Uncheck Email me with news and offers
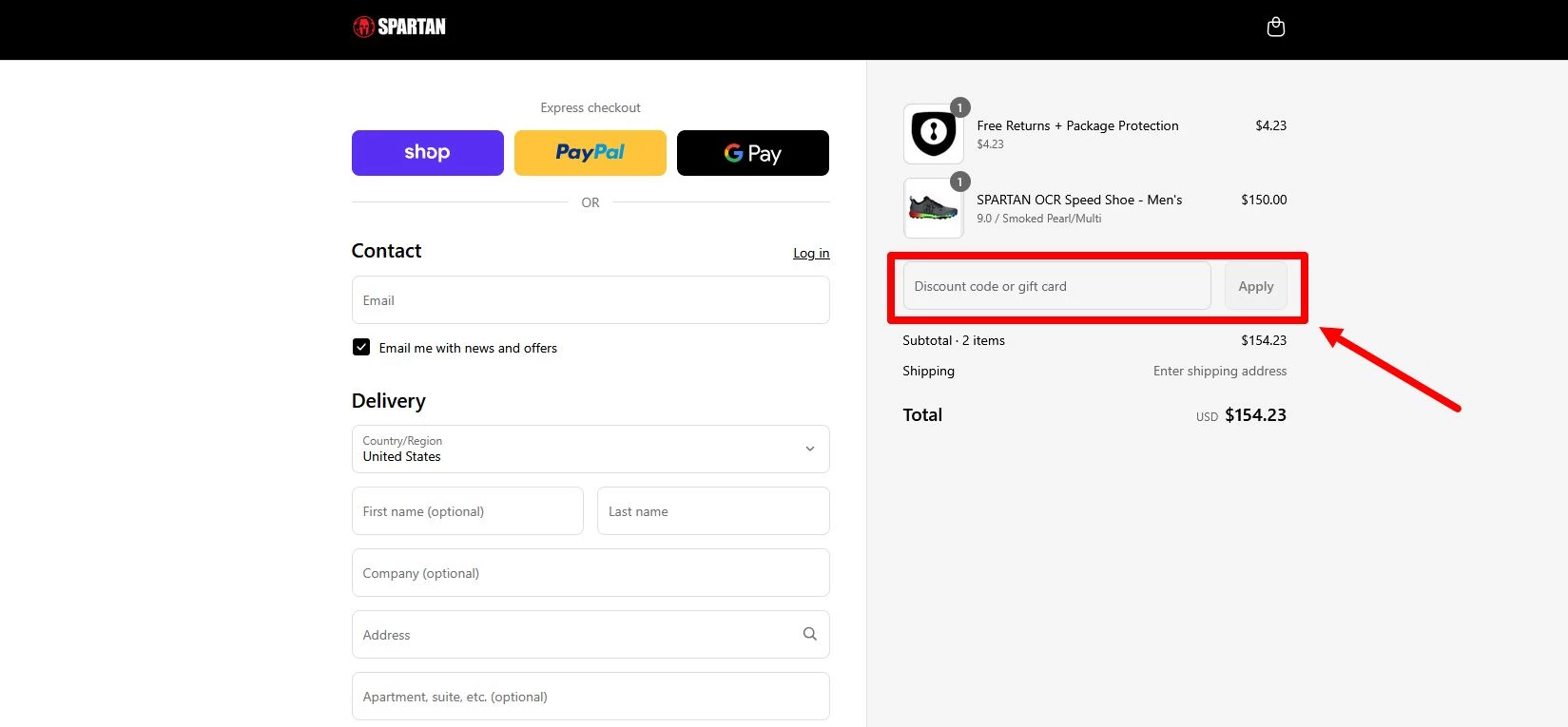The width and height of the screenshot is (1568, 727). 361,348
